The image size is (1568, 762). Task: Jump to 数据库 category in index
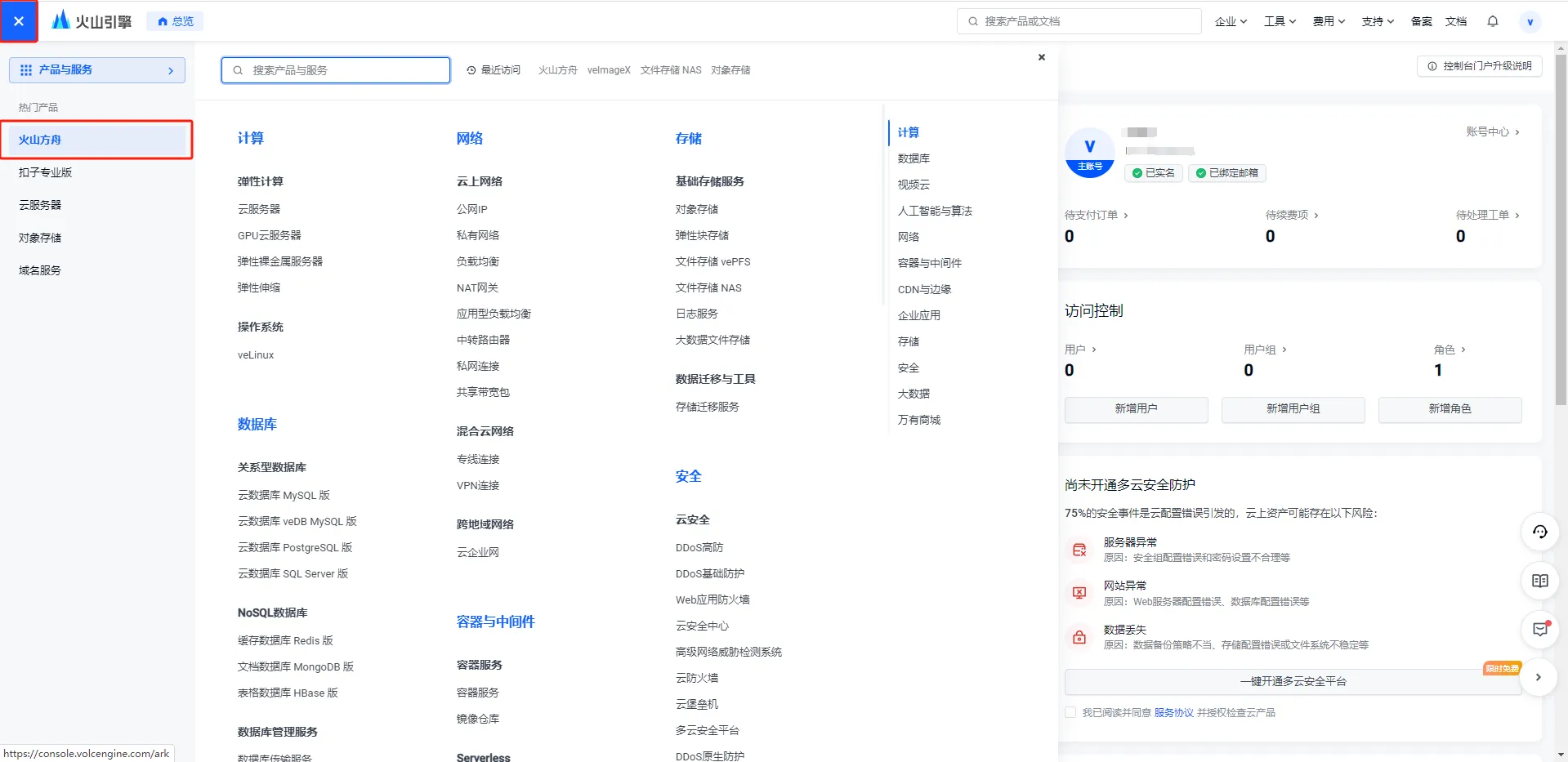914,158
